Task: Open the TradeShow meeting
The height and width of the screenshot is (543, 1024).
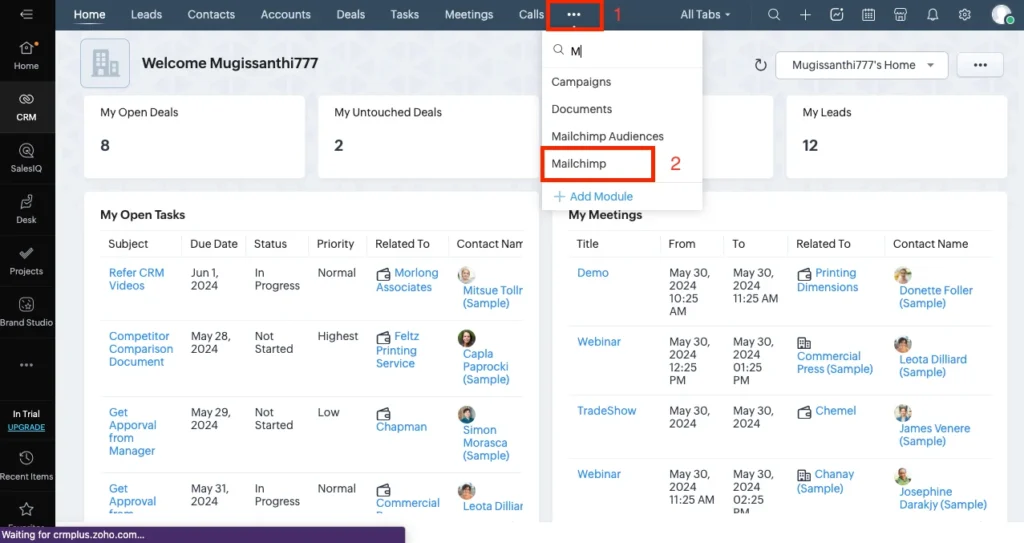Action: 606,411
